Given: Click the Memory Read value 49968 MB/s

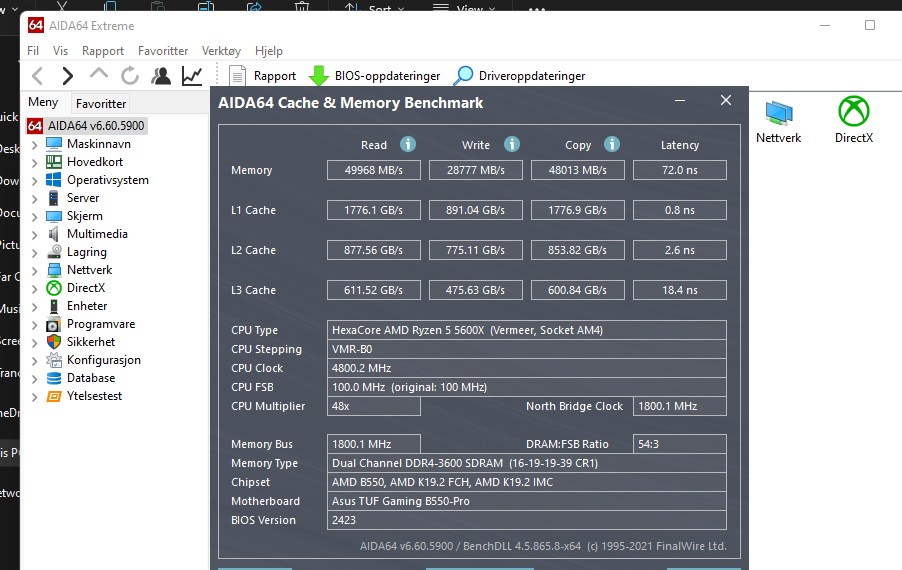Looking at the screenshot, I should (x=374, y=170).
